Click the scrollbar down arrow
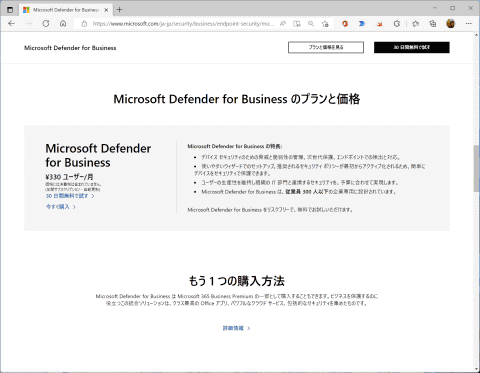The width and height of the screenshot is (480, 373). pyautogui.click(x=477, y=369)
